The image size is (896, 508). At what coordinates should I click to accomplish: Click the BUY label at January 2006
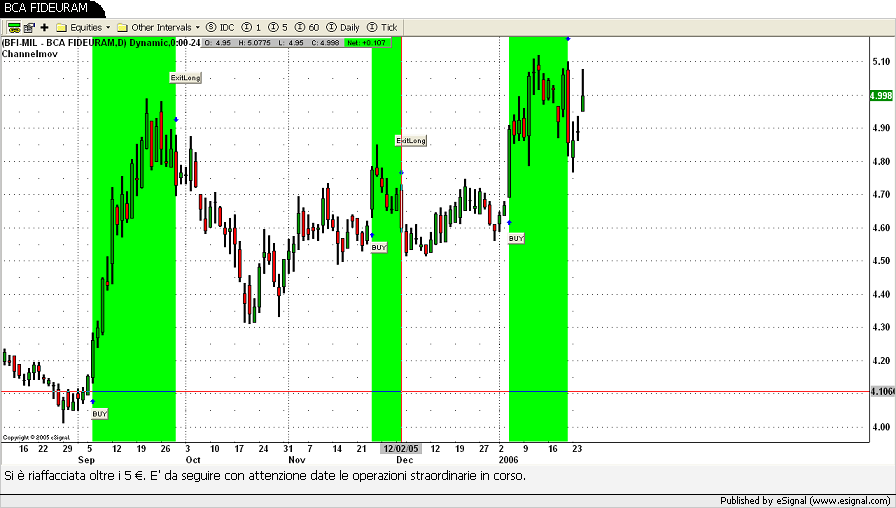[516, 239]
